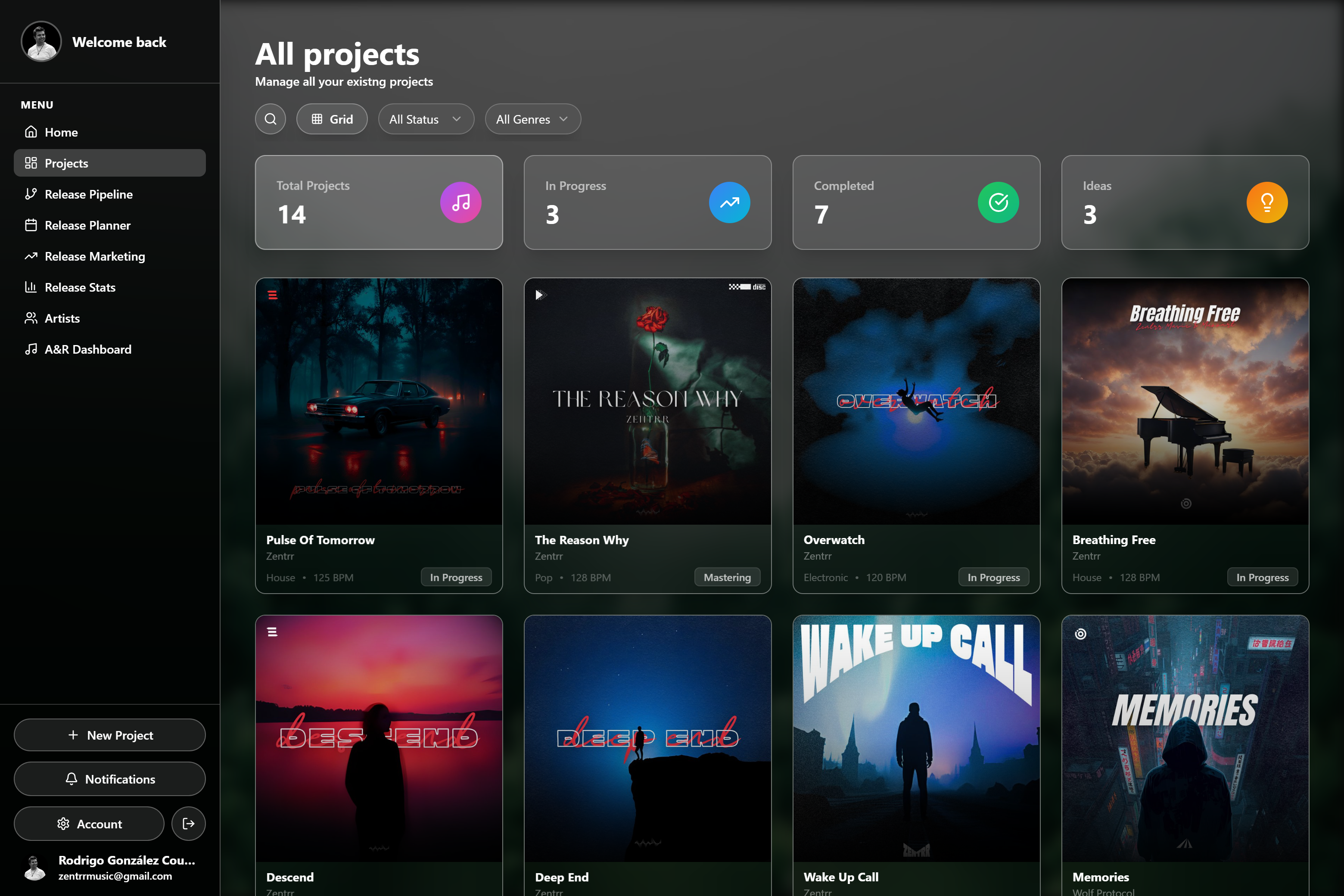Open the Breathing Free cover artwork
This screenshot has height=896, width=1344.
pos(1185,401)
